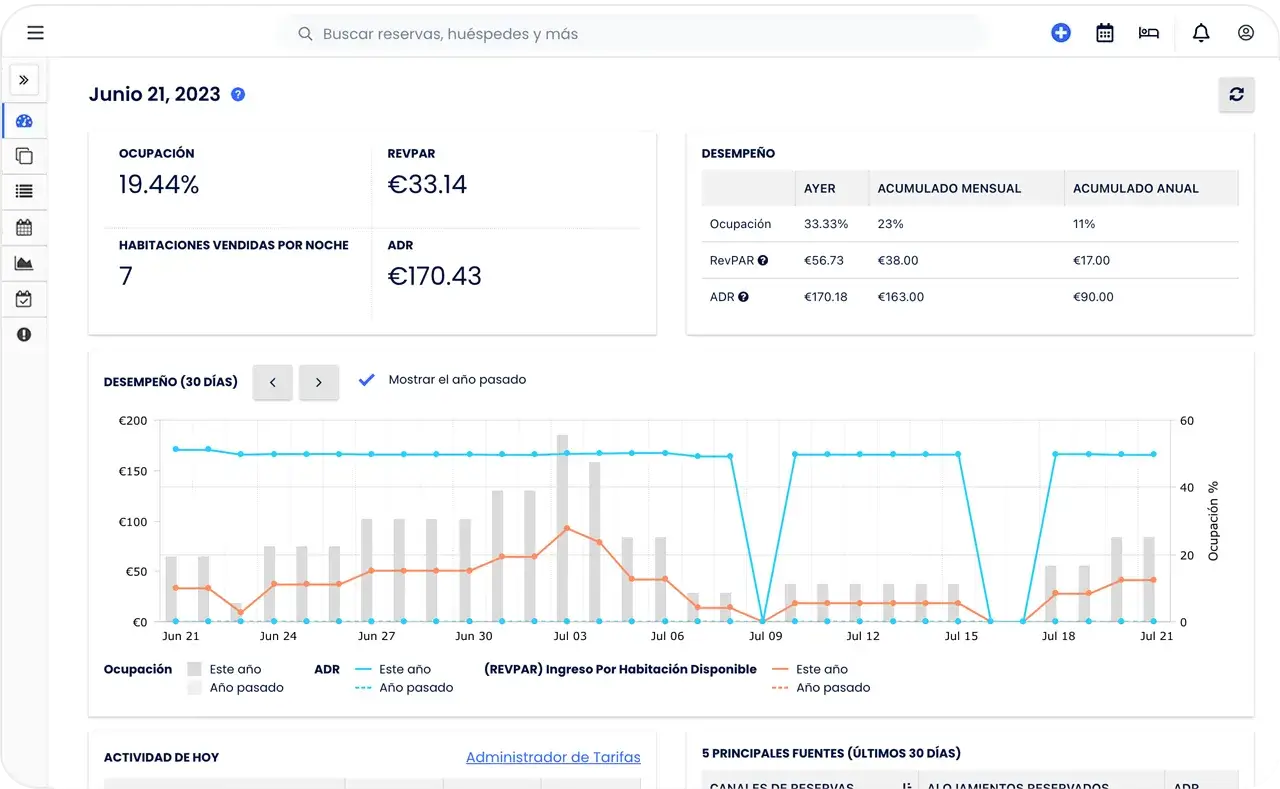1280x789 pixels.
Task: Open the hamburger main menu
Action: tap(35, 33)
